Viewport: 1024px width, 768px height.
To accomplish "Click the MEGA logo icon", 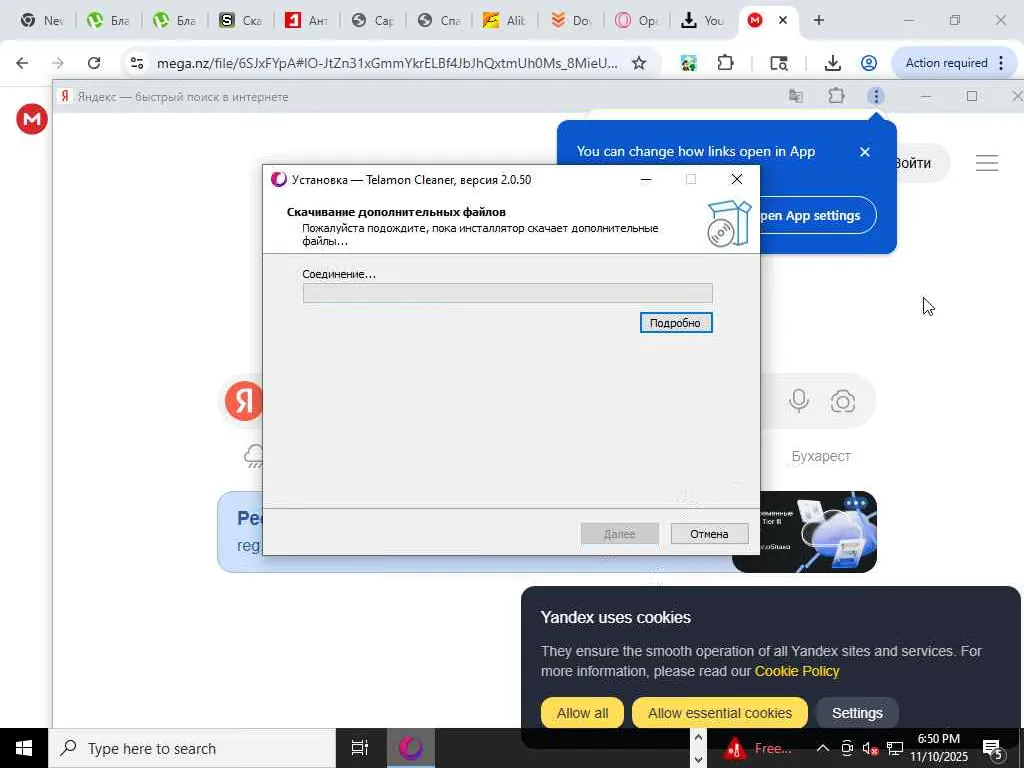I will (x=32, y=119).
